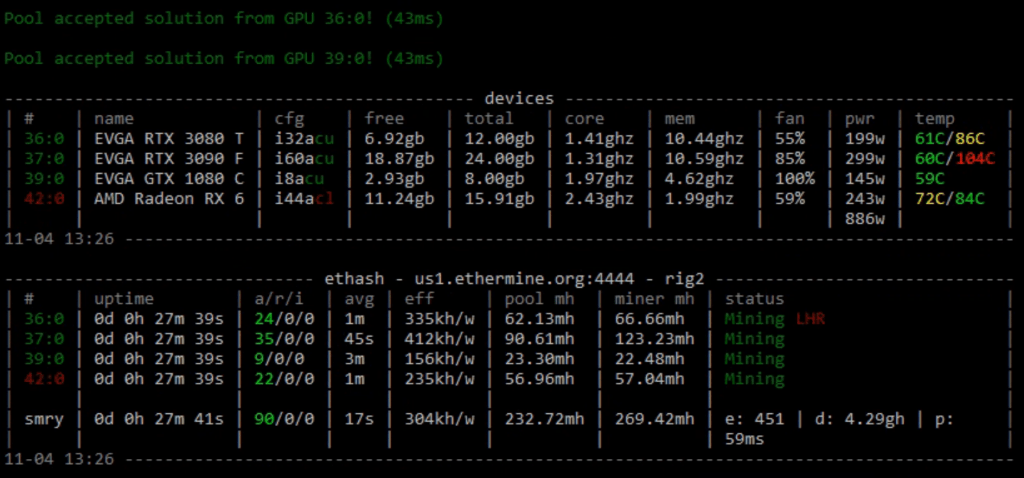Click memory clock value '10.59ghz'
1024x478 pixels.
[x=704, y=159]
